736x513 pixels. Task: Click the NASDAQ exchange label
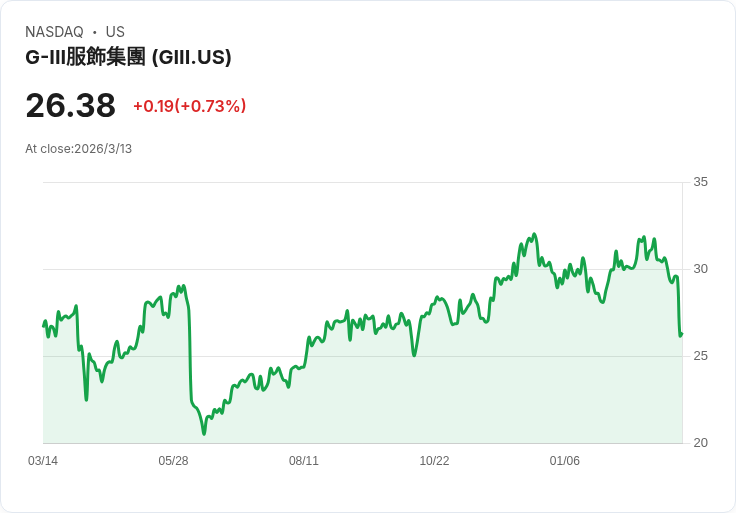(54, 32)
